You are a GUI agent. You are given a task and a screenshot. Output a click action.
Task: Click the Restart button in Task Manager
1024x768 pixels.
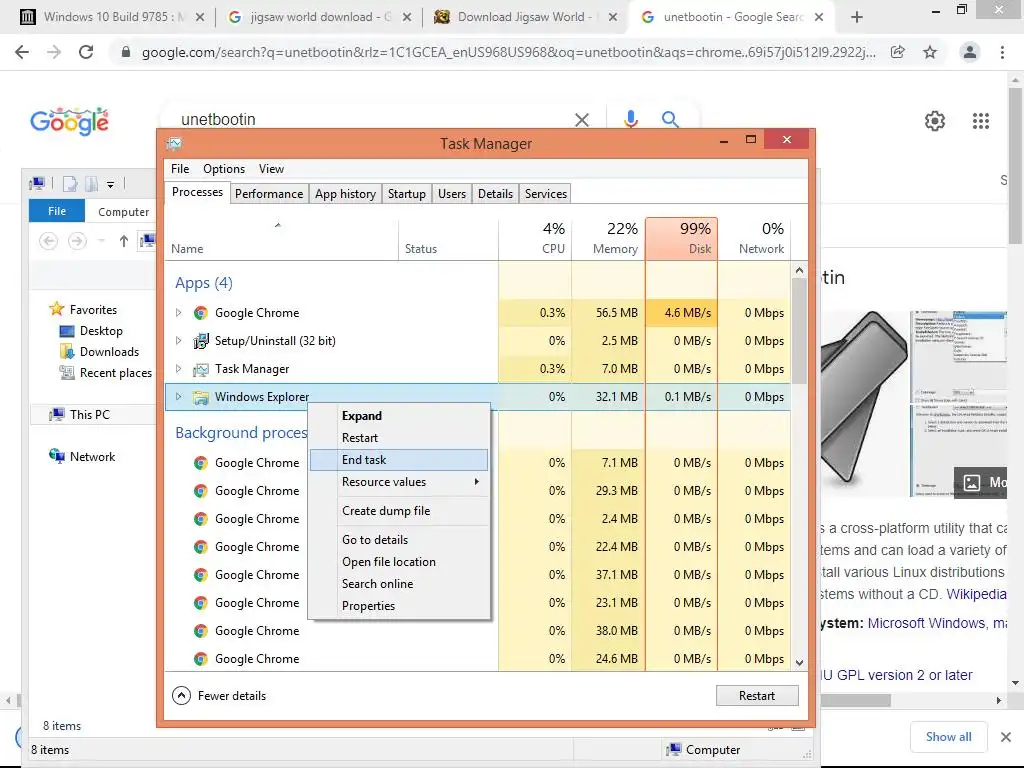point(757,696)
